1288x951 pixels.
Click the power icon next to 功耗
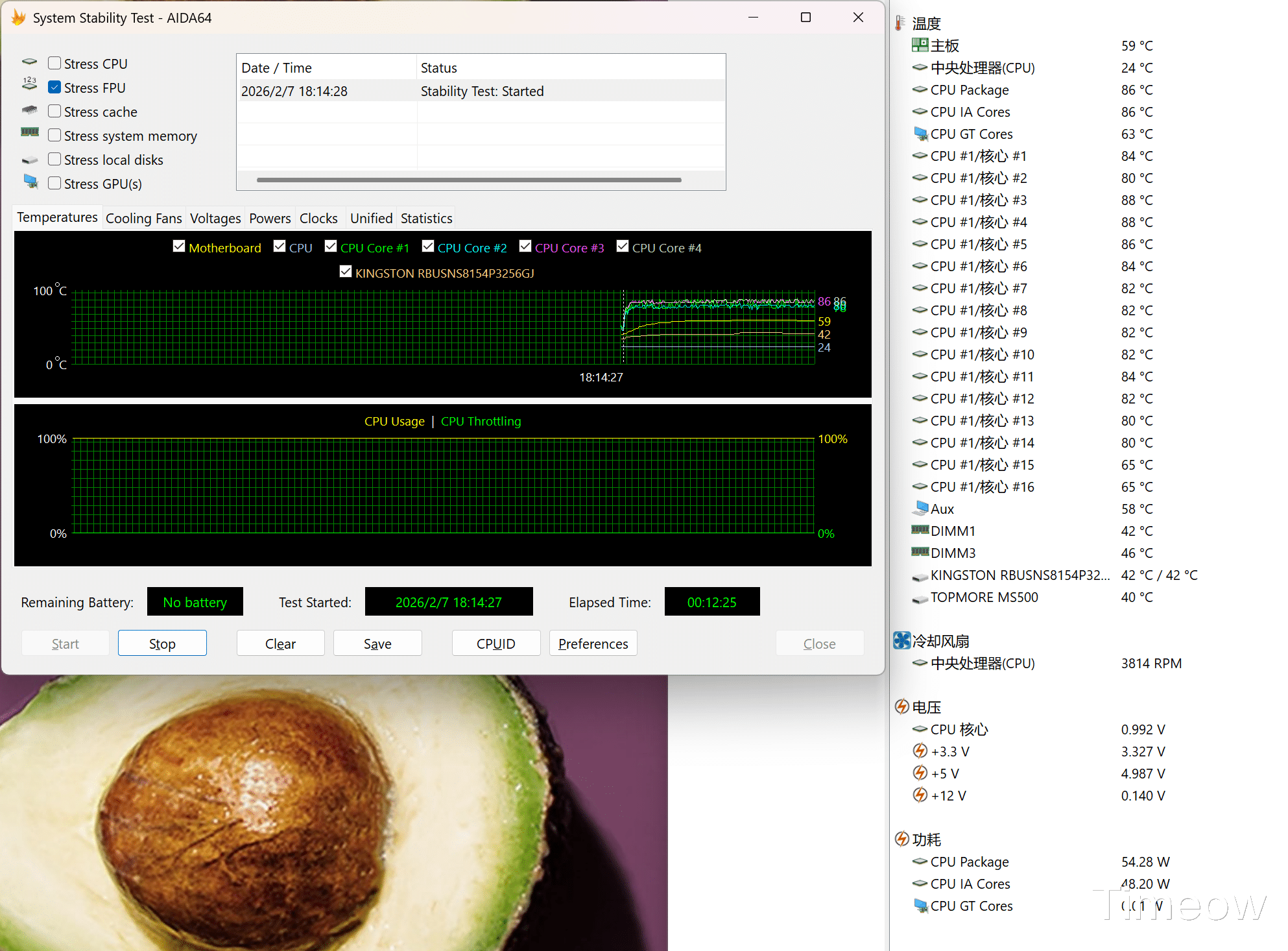click(x=901, y=839)
